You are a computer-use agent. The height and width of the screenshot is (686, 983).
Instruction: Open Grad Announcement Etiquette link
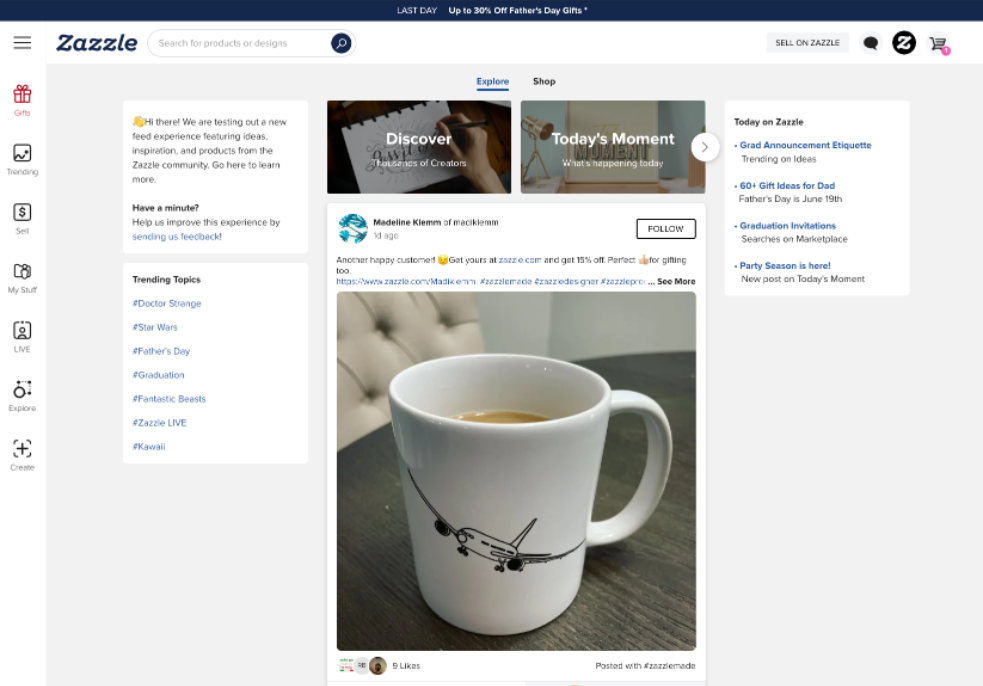click(806, 145)
